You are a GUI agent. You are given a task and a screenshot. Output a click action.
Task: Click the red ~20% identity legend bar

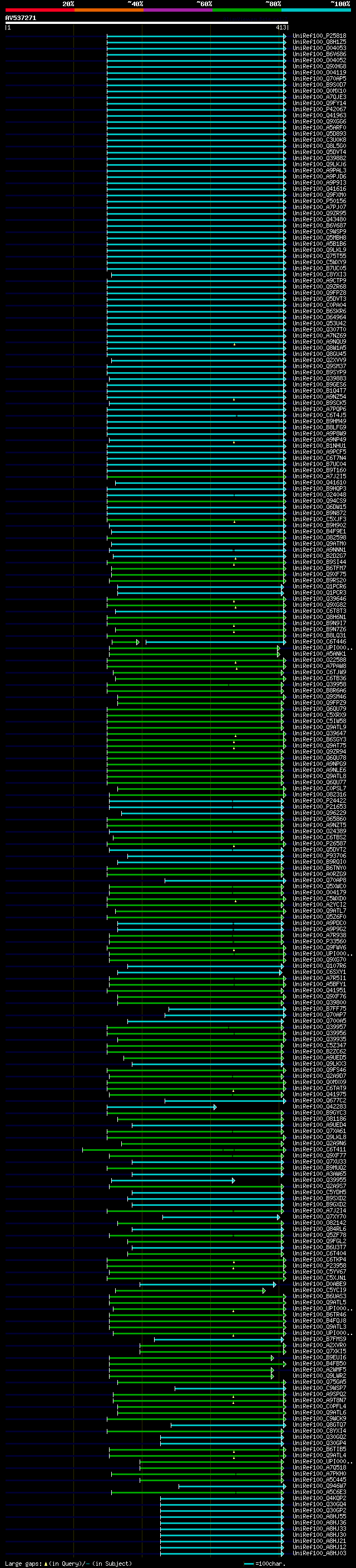pyautogui.click(x=39, y=10)
